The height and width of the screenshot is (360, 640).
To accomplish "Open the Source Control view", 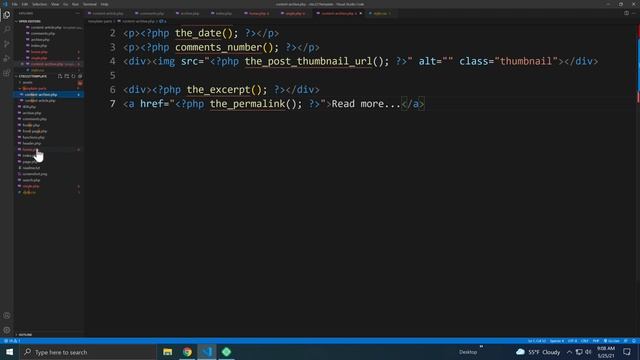I will coord(7,44).
